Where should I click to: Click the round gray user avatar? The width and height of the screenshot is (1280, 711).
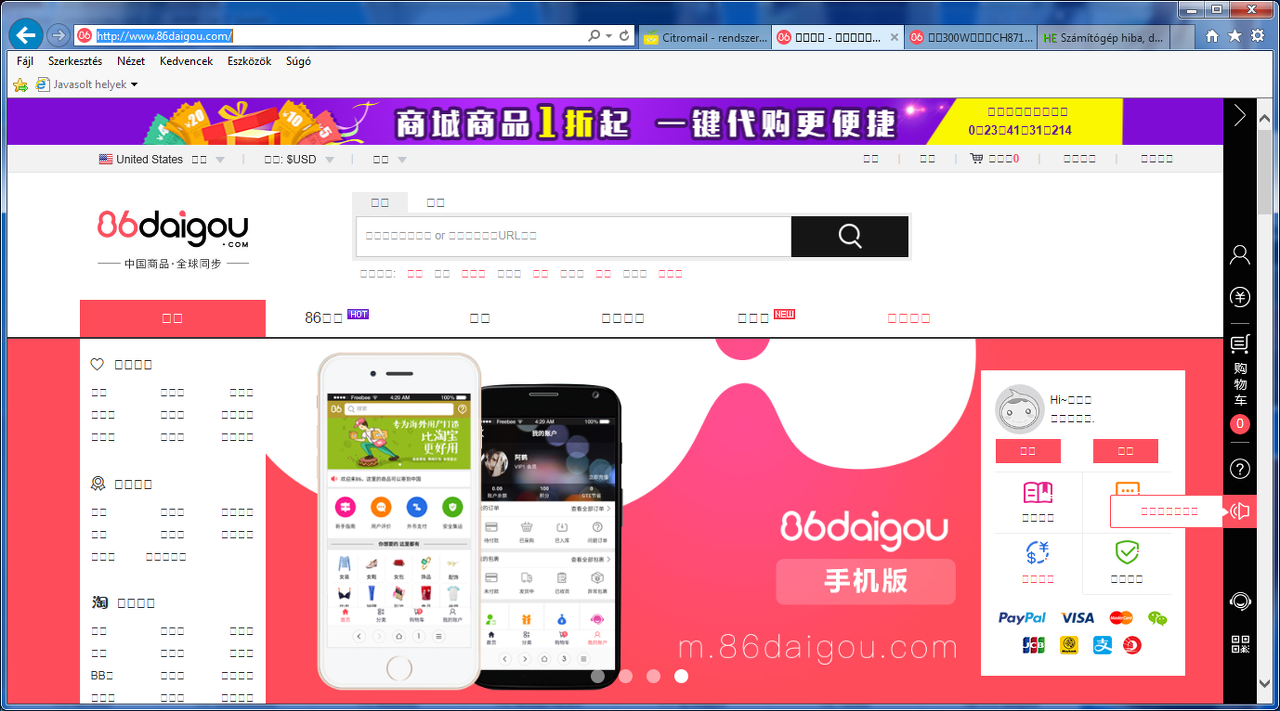[x=1019, y=409]
